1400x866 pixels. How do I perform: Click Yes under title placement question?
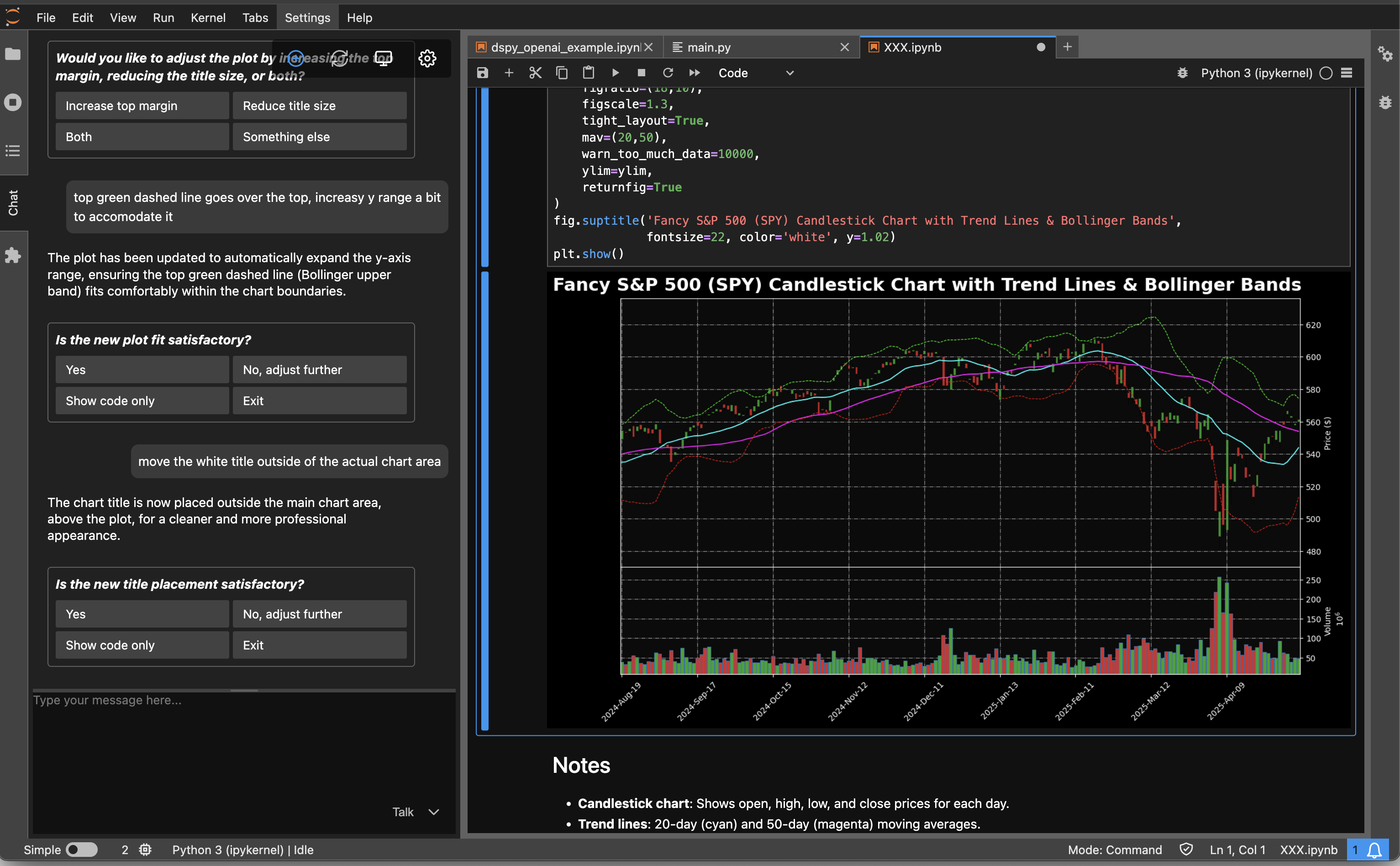[142, 614]
